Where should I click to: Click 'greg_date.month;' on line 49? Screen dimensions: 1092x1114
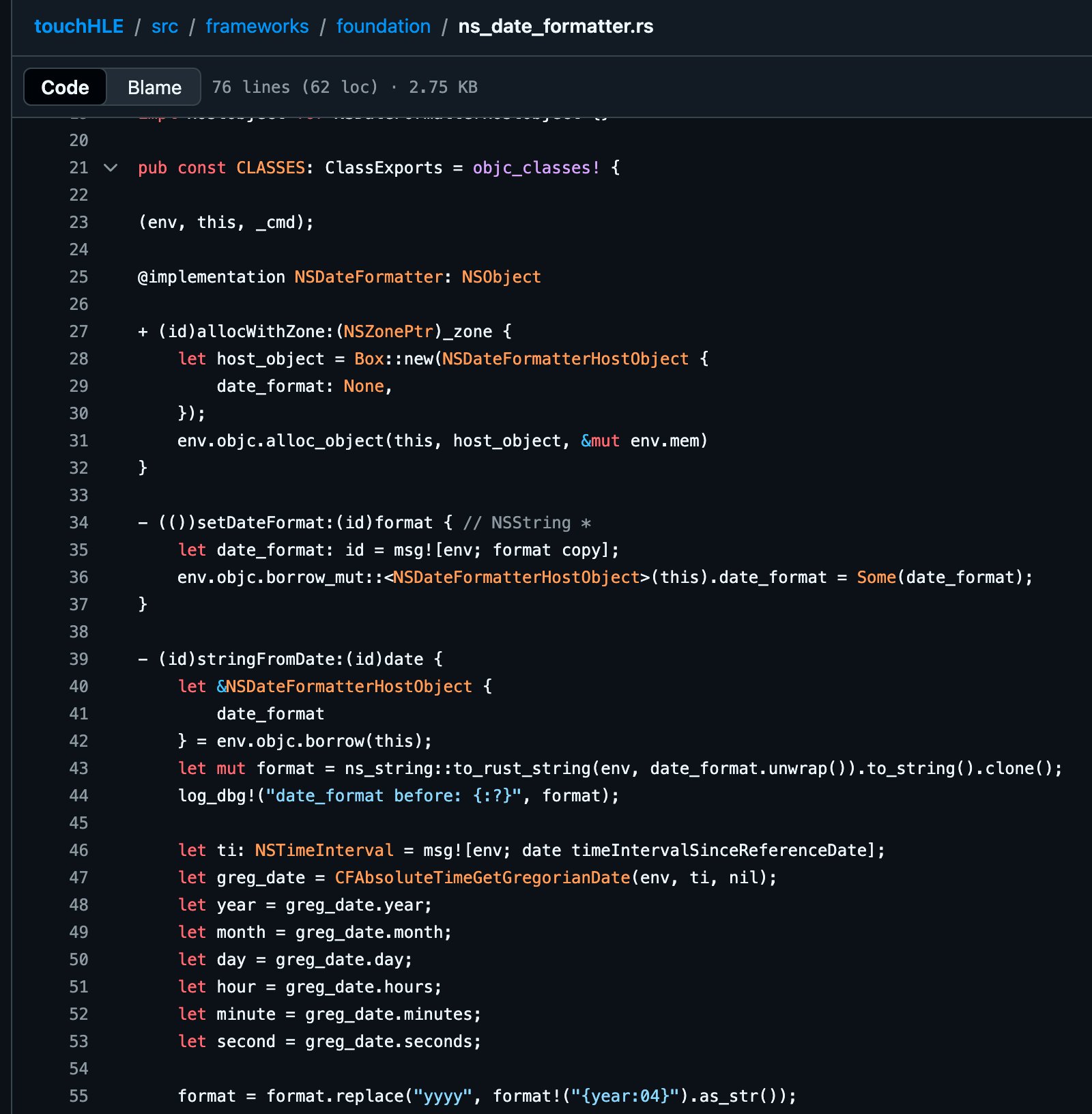(x=374, y=932)
